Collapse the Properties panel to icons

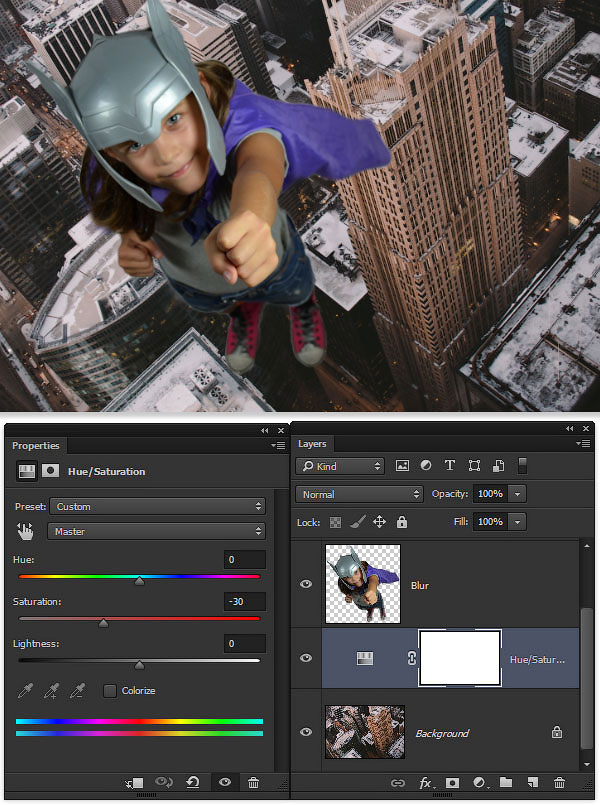pos(264,430)
